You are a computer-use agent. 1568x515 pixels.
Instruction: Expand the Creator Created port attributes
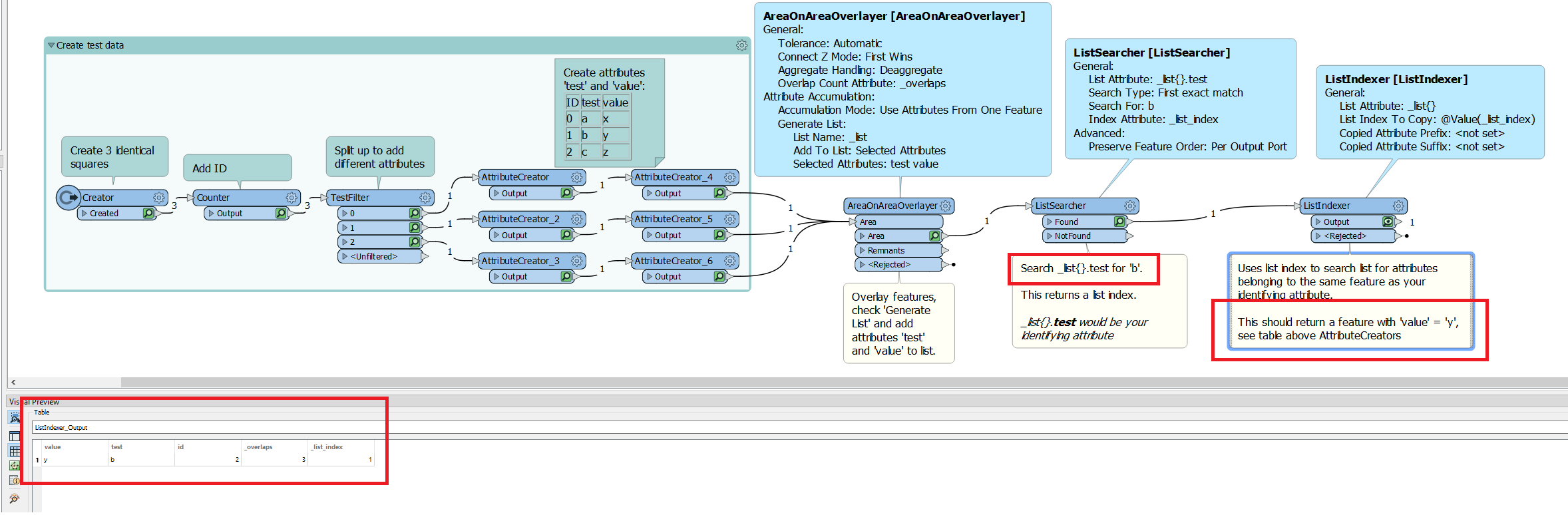(x=84, y=214)
